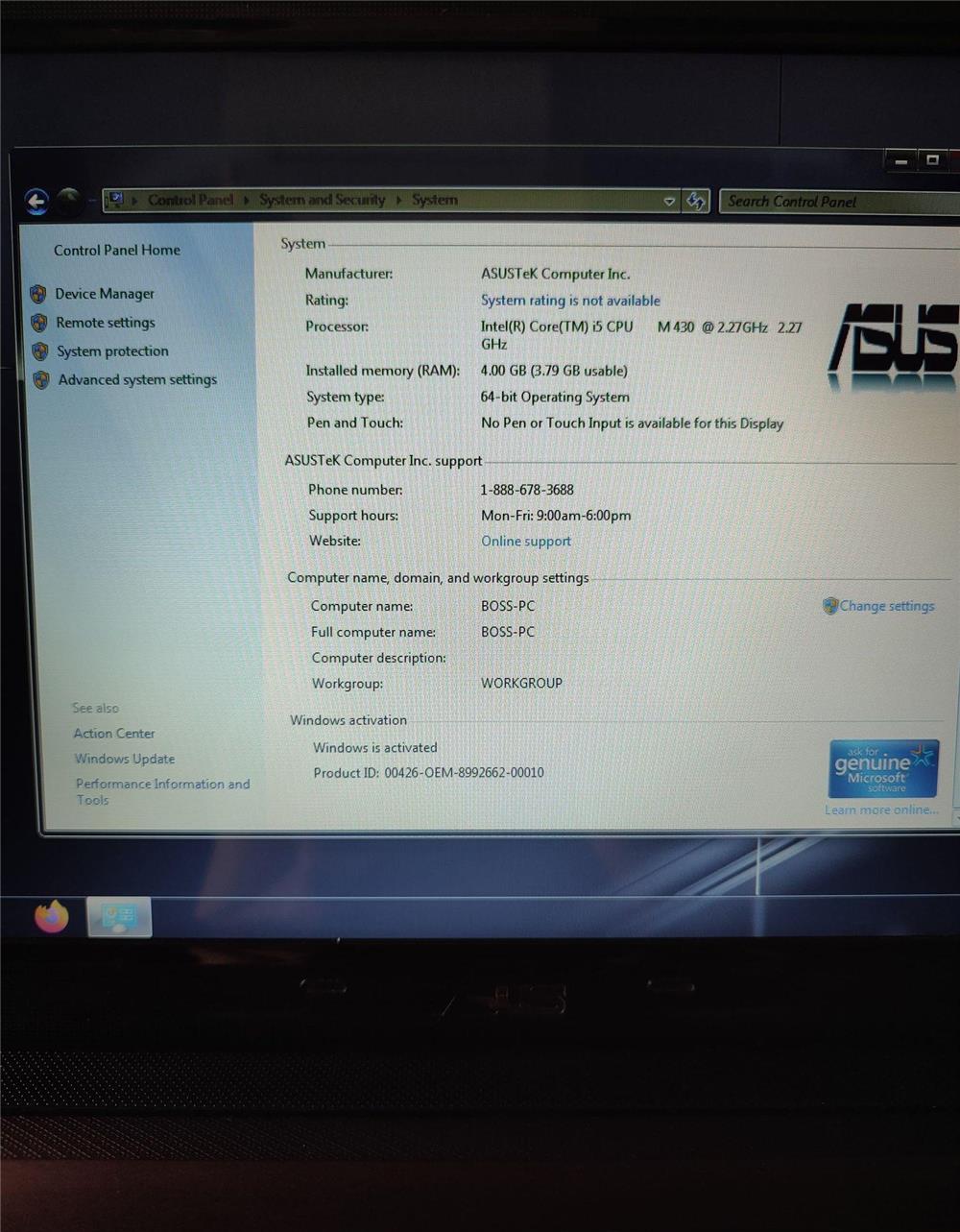This screenshot has width=960, height=1232.
Task: Expand the address bar history dropdown
Action: (669, 201)
